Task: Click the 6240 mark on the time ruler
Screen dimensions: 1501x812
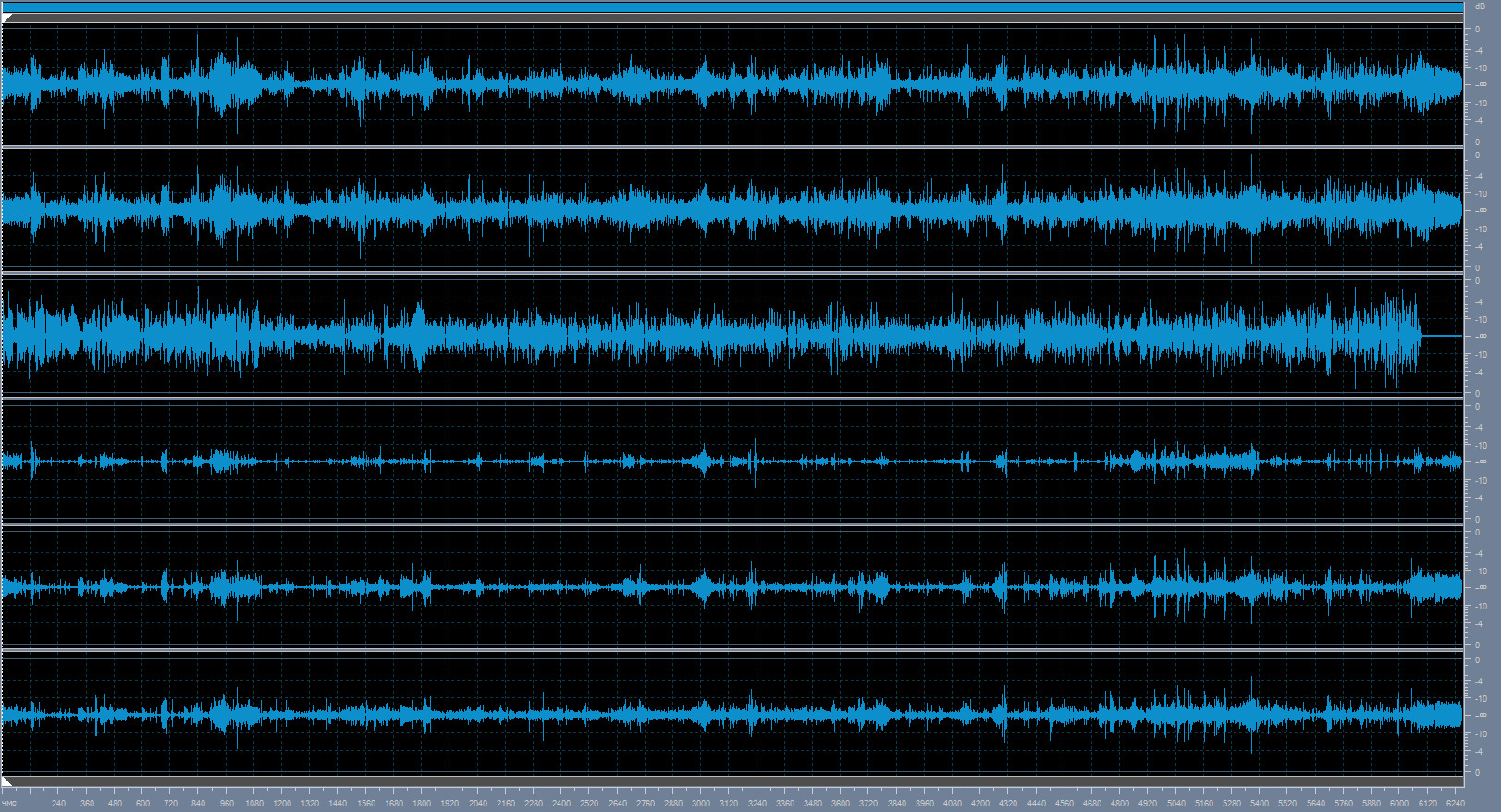Action: [1455, 803]
